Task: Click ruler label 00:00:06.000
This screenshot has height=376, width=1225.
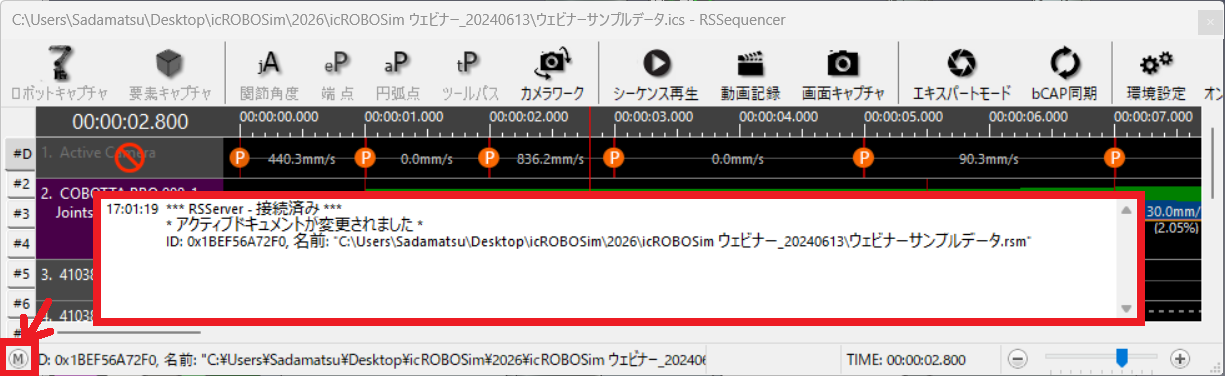Action: (1029, 116)
